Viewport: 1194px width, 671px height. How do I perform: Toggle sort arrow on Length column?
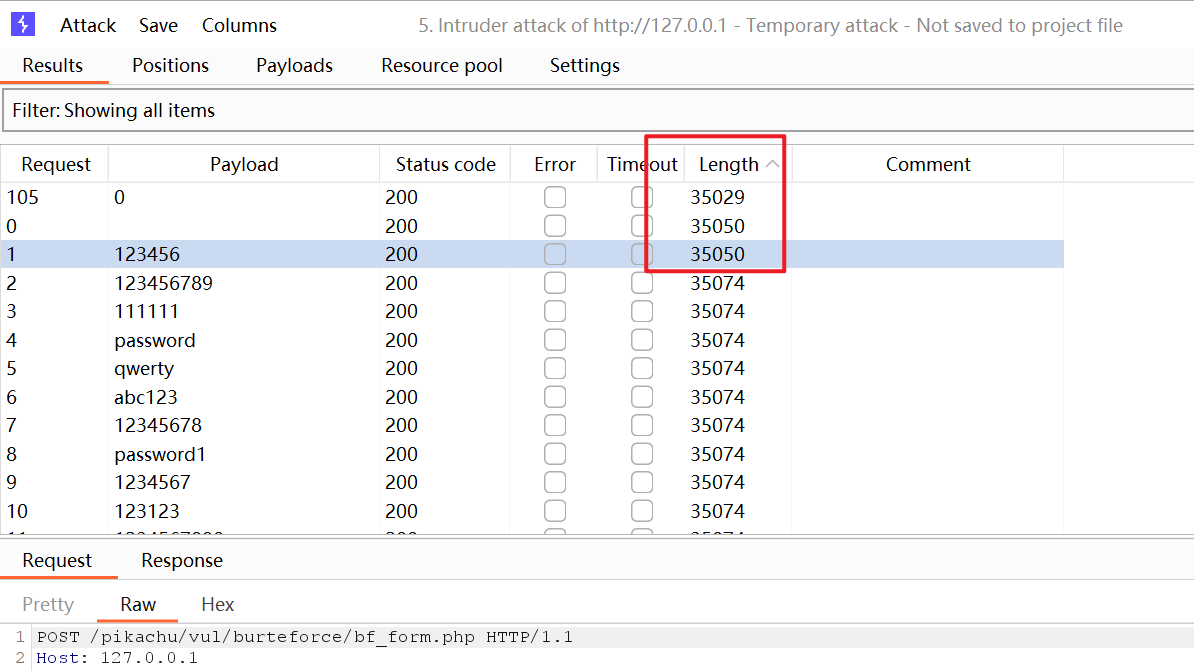(772, 165)
